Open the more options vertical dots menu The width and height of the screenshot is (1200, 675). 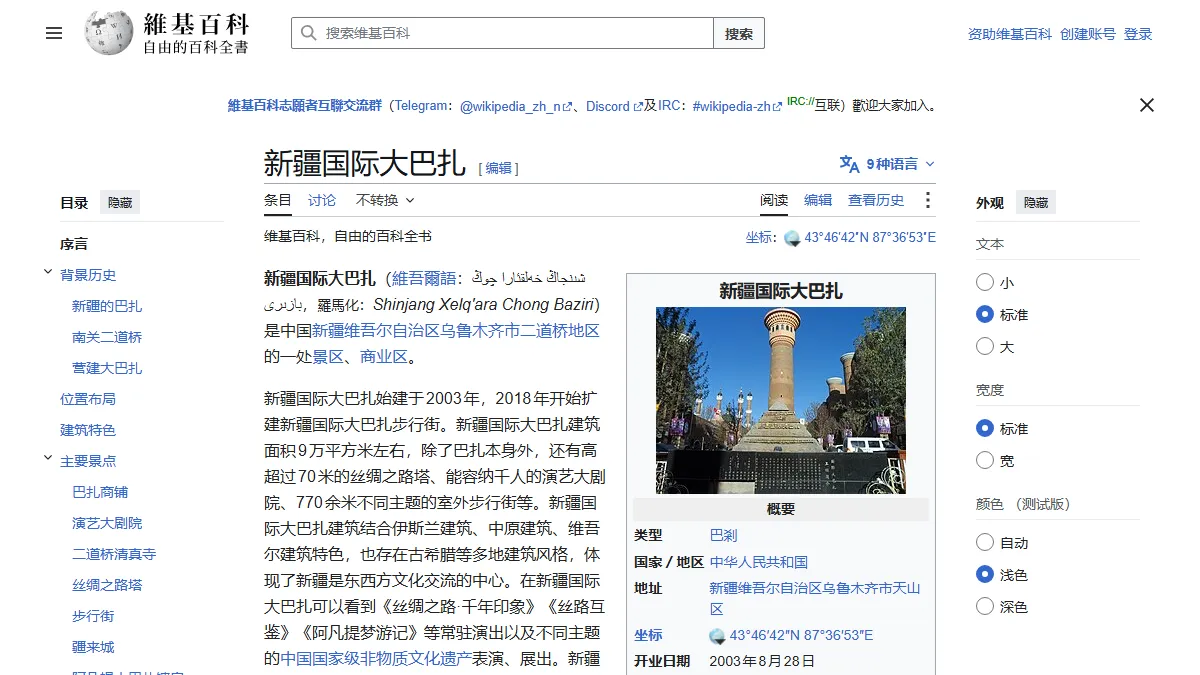pyautogui.click(x=927, y=200)
